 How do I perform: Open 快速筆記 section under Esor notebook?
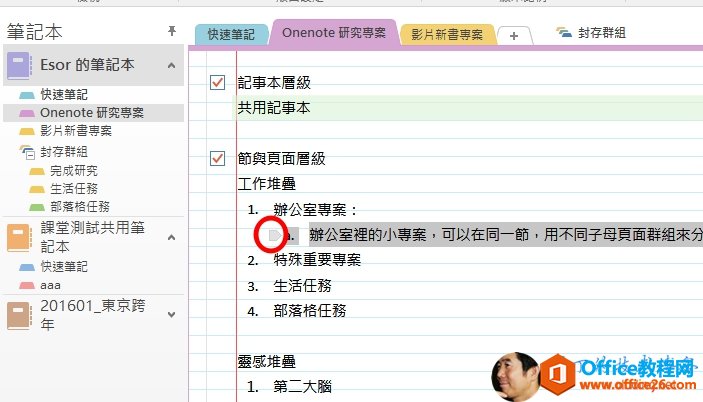coord(64,95)
